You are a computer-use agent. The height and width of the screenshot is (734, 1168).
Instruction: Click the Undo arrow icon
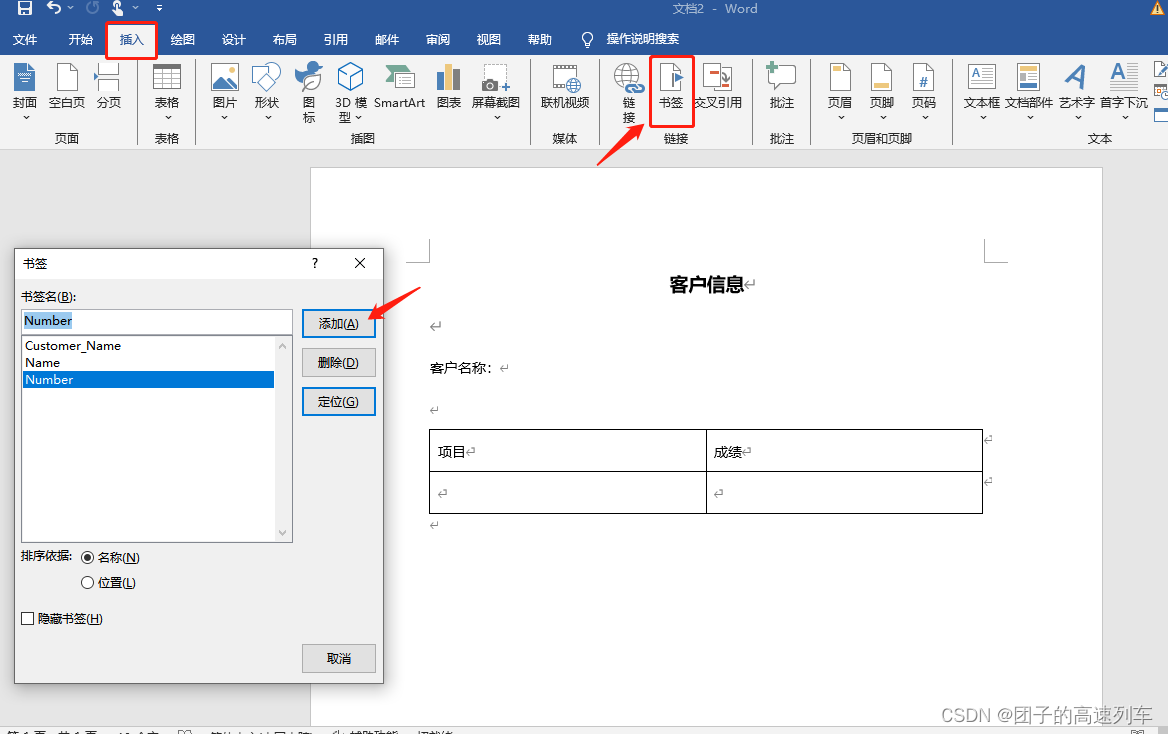54,7
